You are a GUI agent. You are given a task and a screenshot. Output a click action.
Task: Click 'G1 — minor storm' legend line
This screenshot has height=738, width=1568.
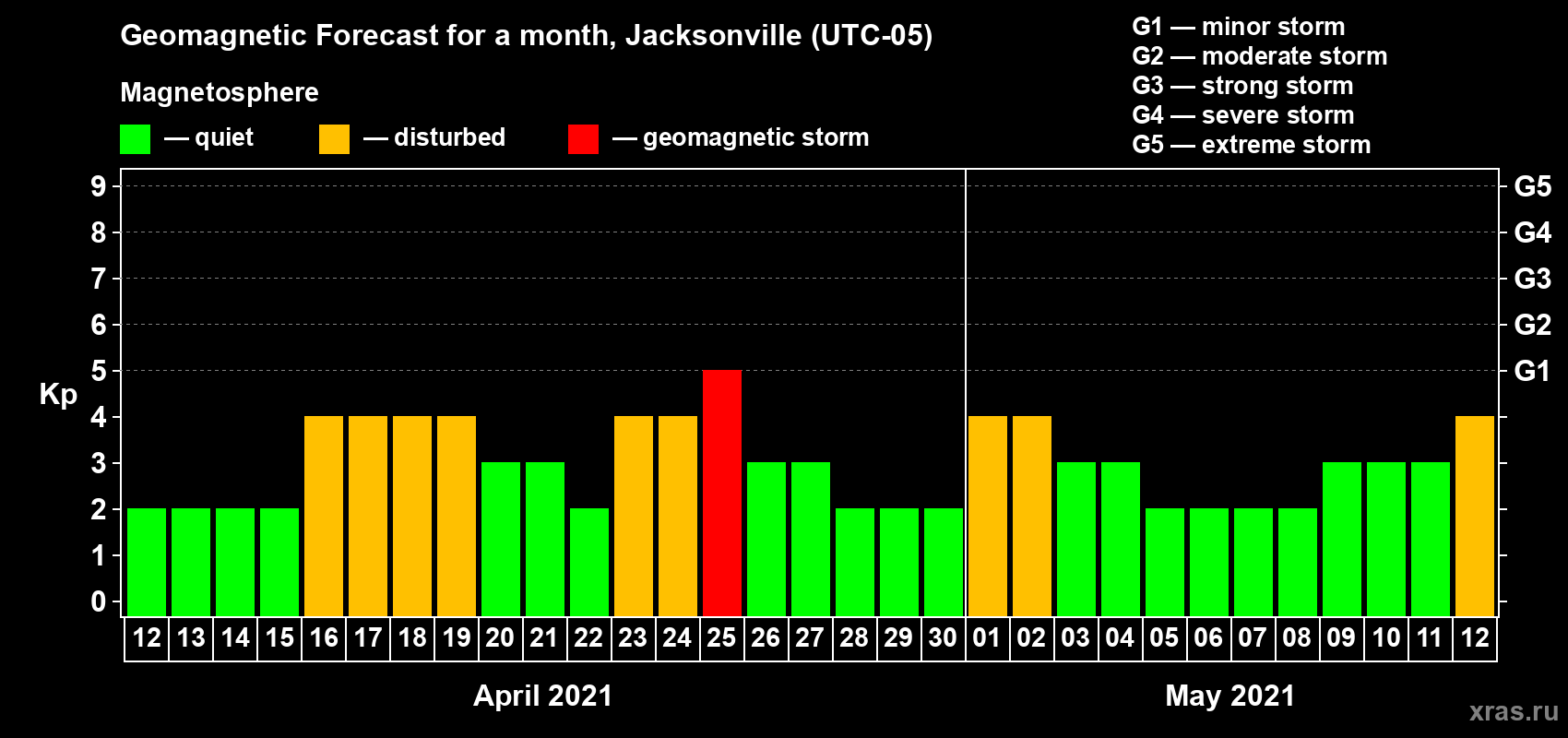pos(1238,27)
